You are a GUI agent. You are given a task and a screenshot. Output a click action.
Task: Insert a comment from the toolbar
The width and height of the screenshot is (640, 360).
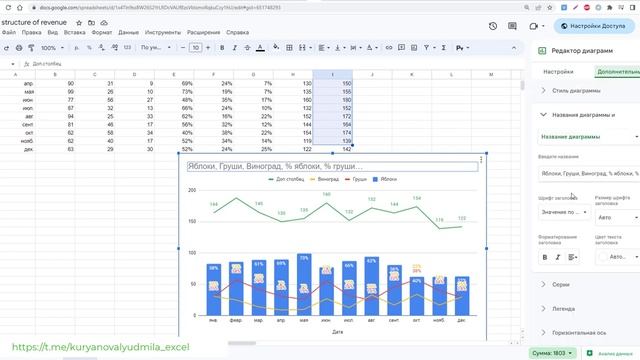401,48
